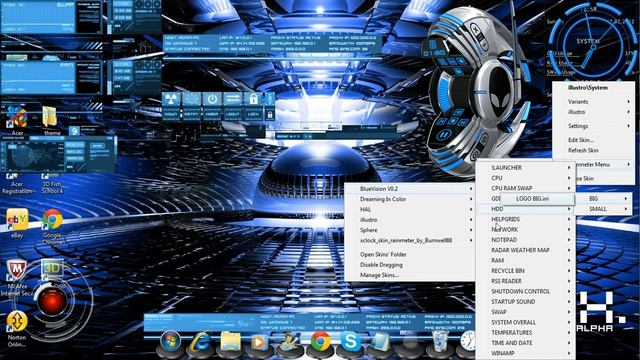
Task: Select Disable Dragging menu entry
Action: coord(381,265)
